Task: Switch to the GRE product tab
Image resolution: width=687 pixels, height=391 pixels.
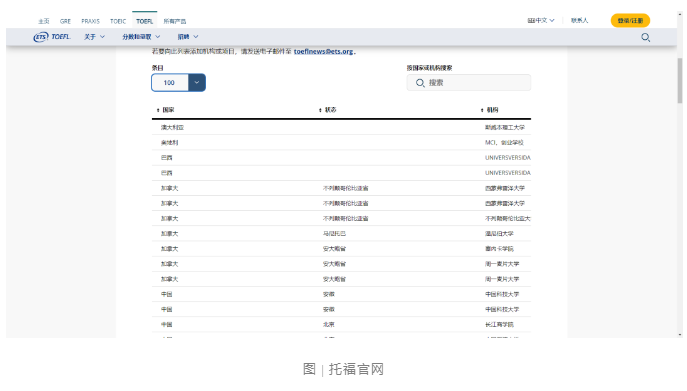Action: [x=65, y=21]
